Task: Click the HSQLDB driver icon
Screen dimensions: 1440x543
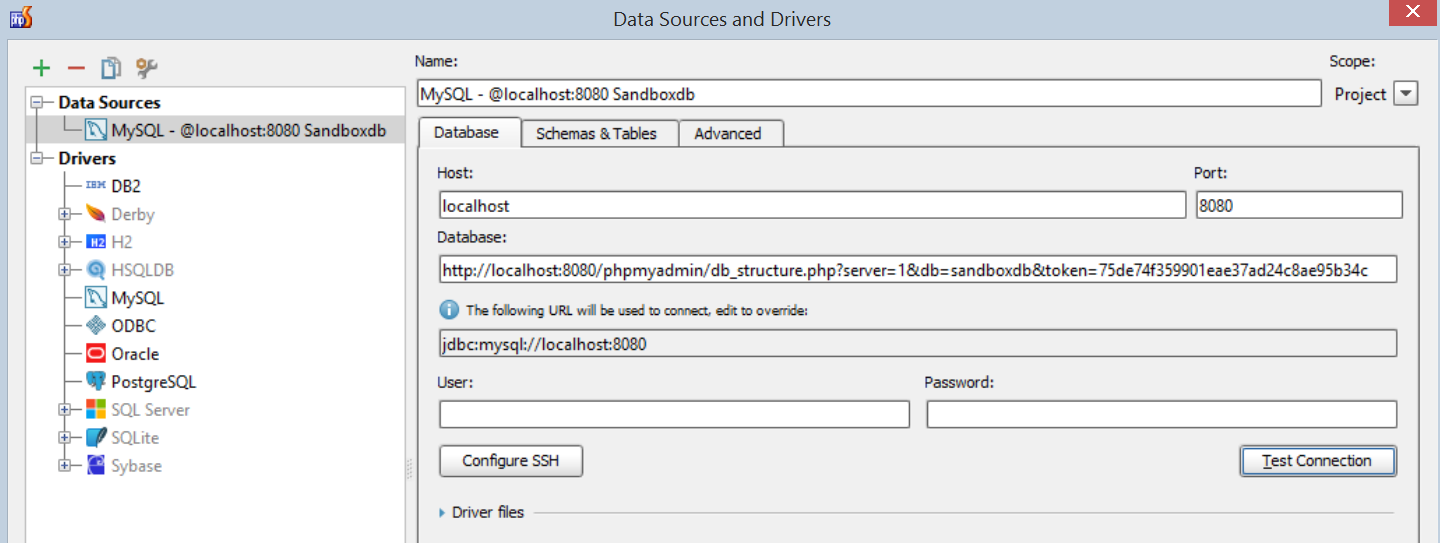Action: (96, 270)
